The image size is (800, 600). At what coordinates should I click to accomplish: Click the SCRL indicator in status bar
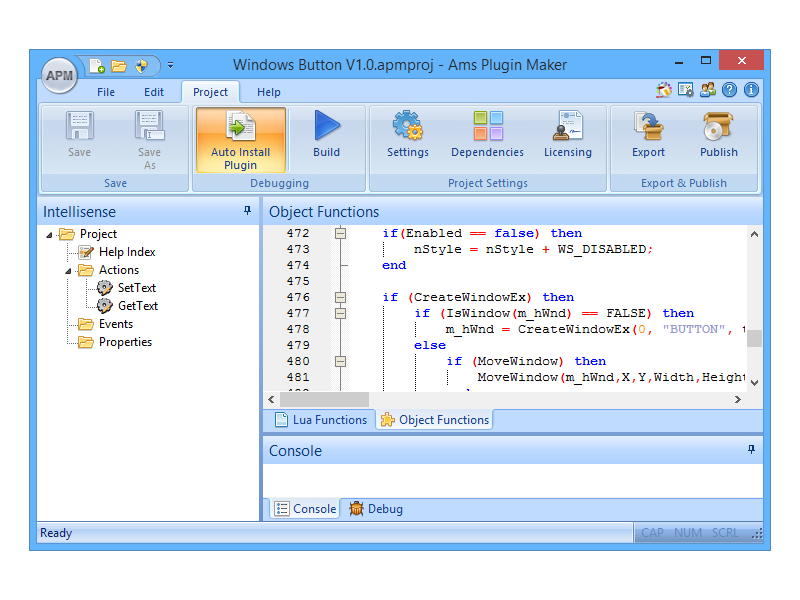[x=725, y=533]
